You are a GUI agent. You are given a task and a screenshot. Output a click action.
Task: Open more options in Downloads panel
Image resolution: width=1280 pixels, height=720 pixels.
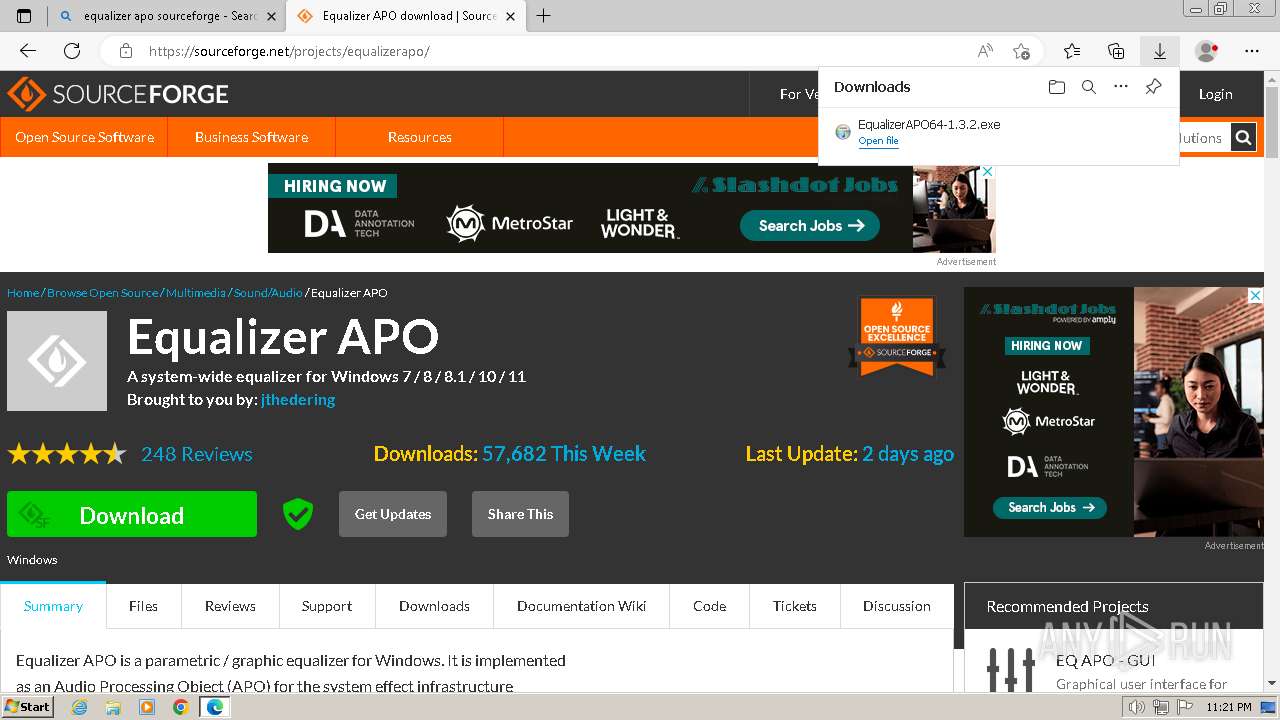(1121, 87)
